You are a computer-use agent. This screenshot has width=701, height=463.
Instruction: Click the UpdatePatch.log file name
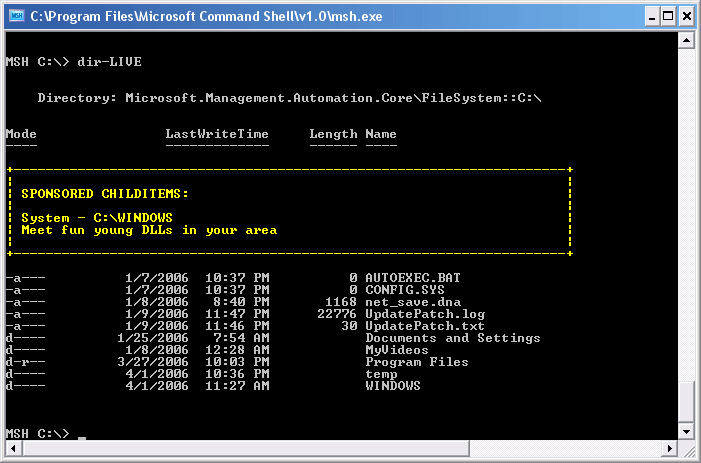(424, 314)
